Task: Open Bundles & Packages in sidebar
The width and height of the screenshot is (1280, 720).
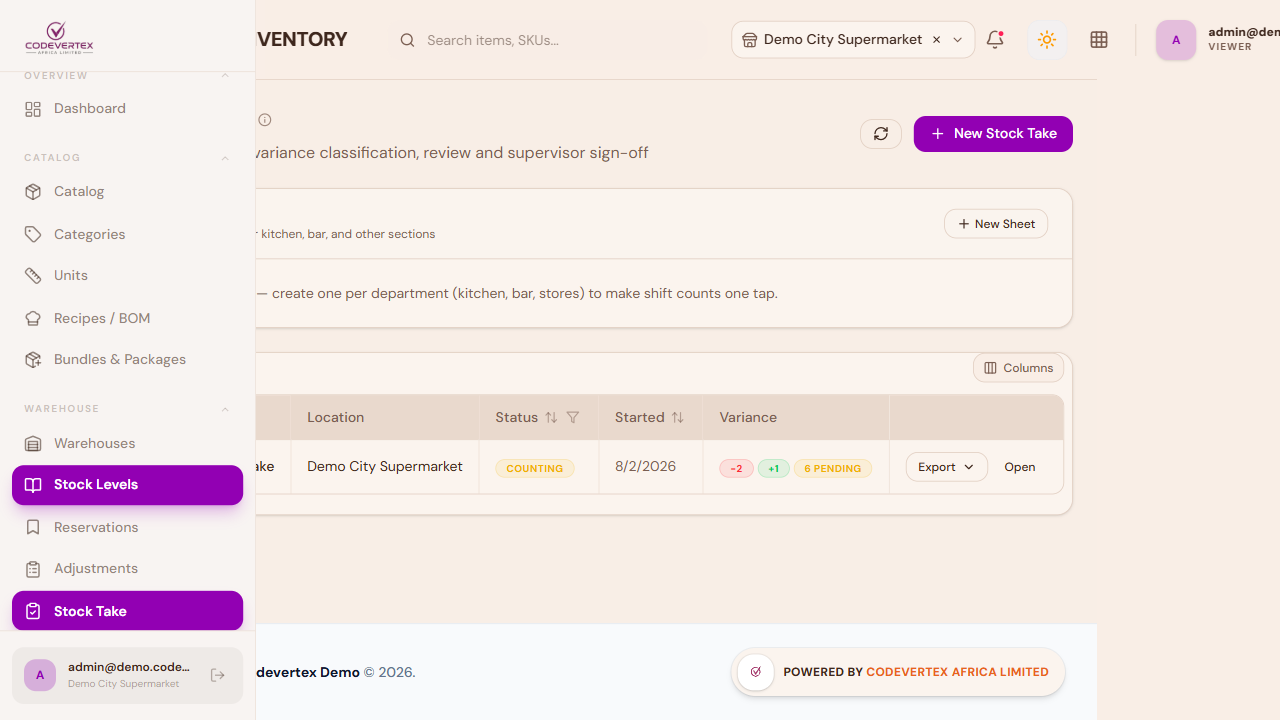Action: click(x=127, y=359)
